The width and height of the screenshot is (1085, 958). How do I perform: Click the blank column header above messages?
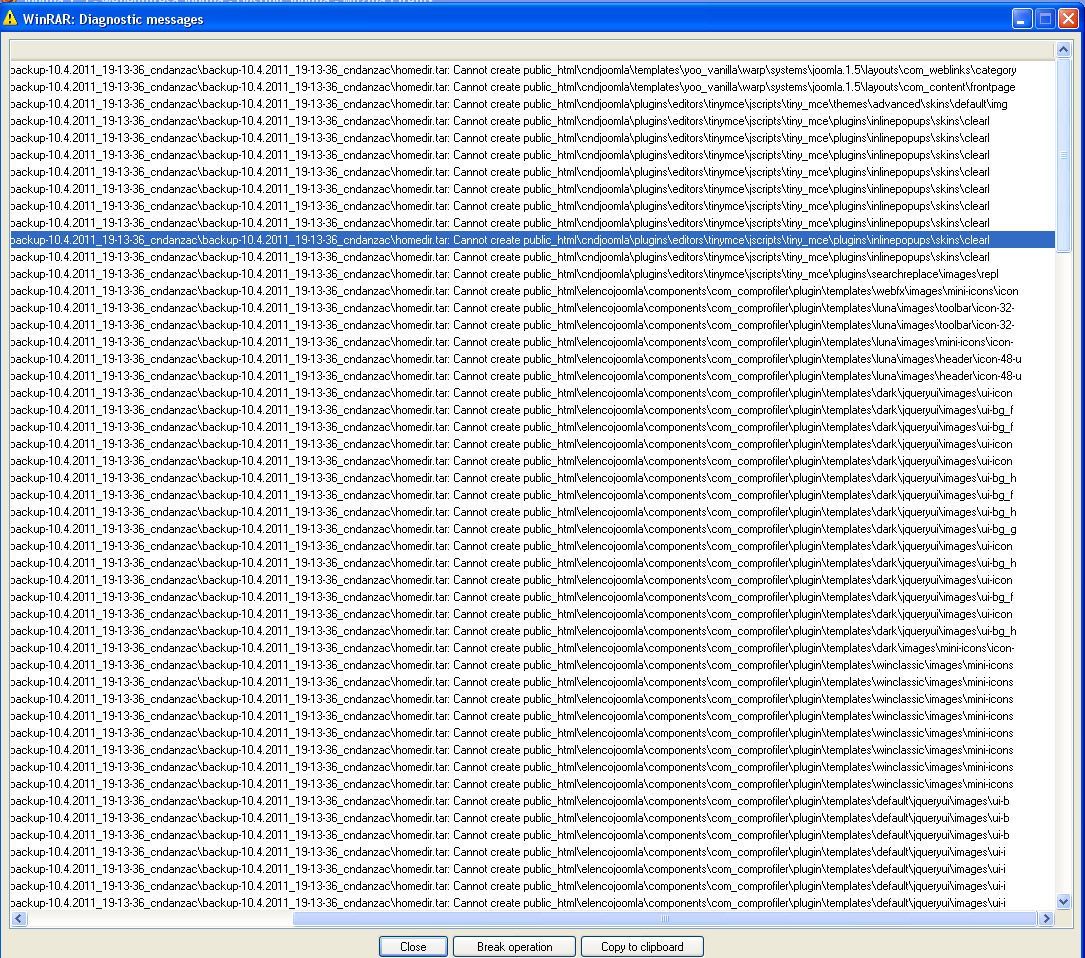point(532,50)
